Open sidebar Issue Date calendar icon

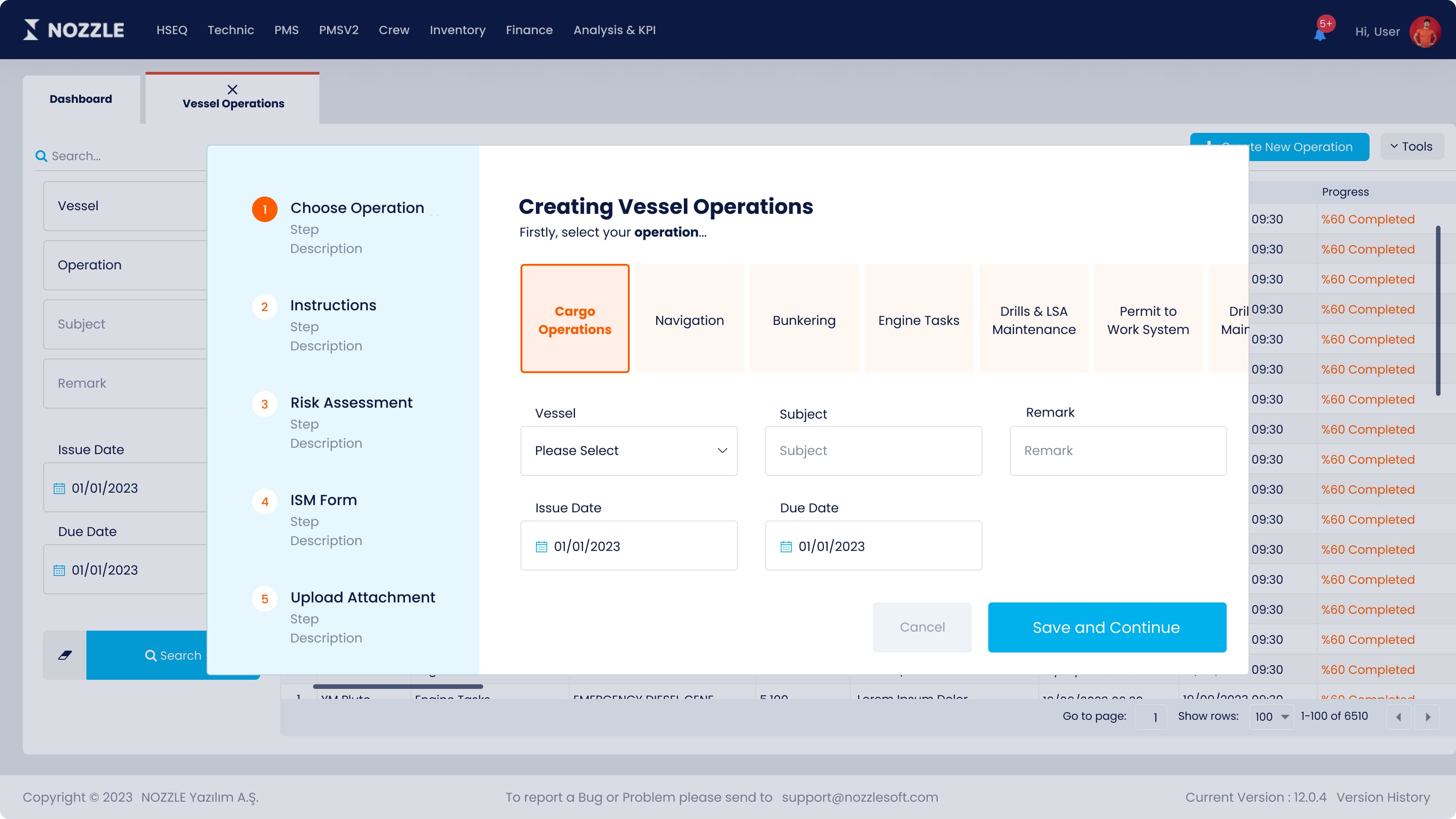click(59, 488)
